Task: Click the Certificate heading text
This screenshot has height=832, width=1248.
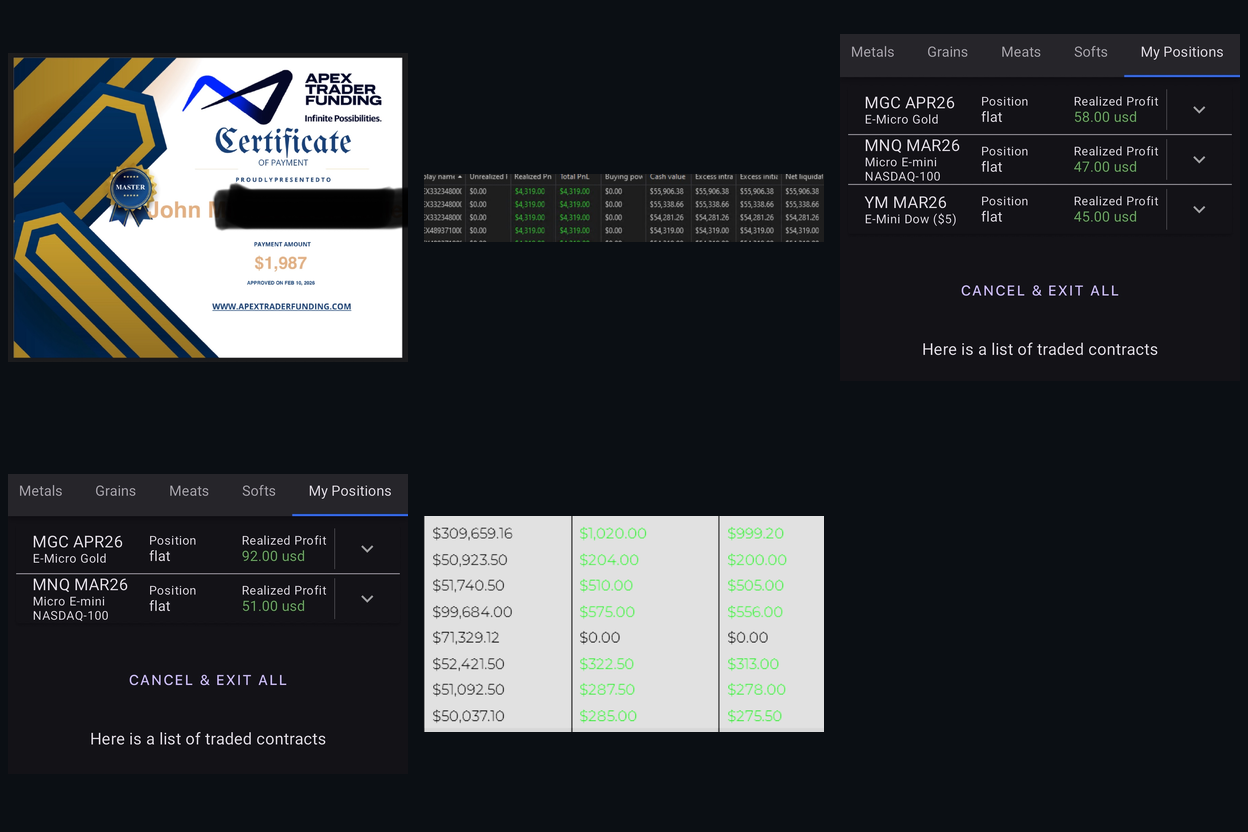Action: (x=283, y=142)
